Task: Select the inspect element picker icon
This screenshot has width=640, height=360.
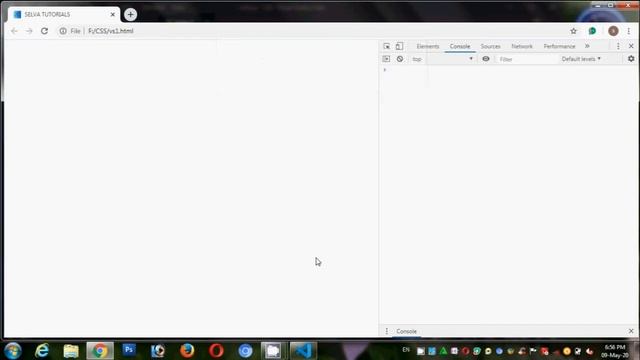Action: point(387,46)
